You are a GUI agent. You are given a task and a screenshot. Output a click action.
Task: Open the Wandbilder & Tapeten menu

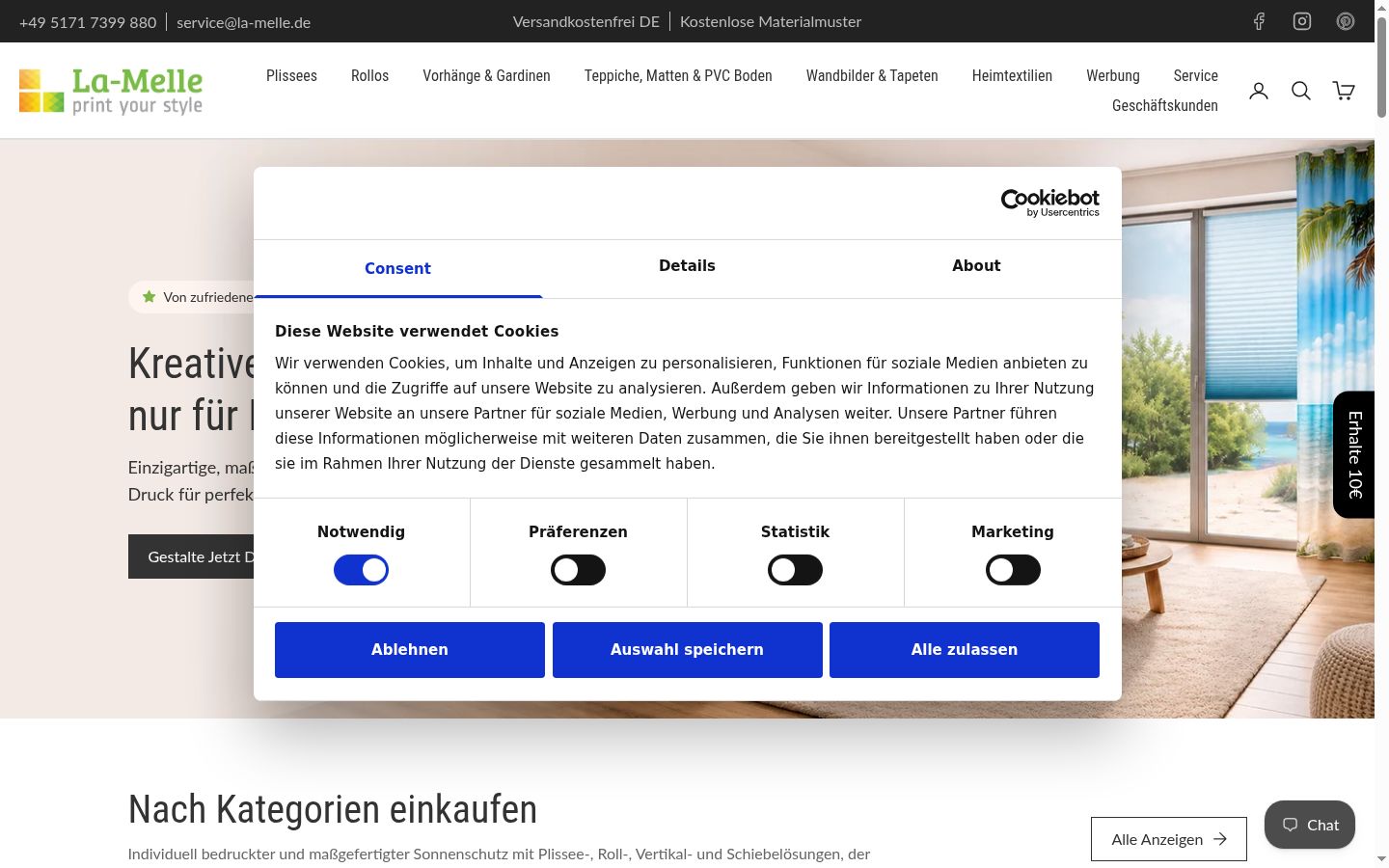pyautogui.click(x=872, y=75)
